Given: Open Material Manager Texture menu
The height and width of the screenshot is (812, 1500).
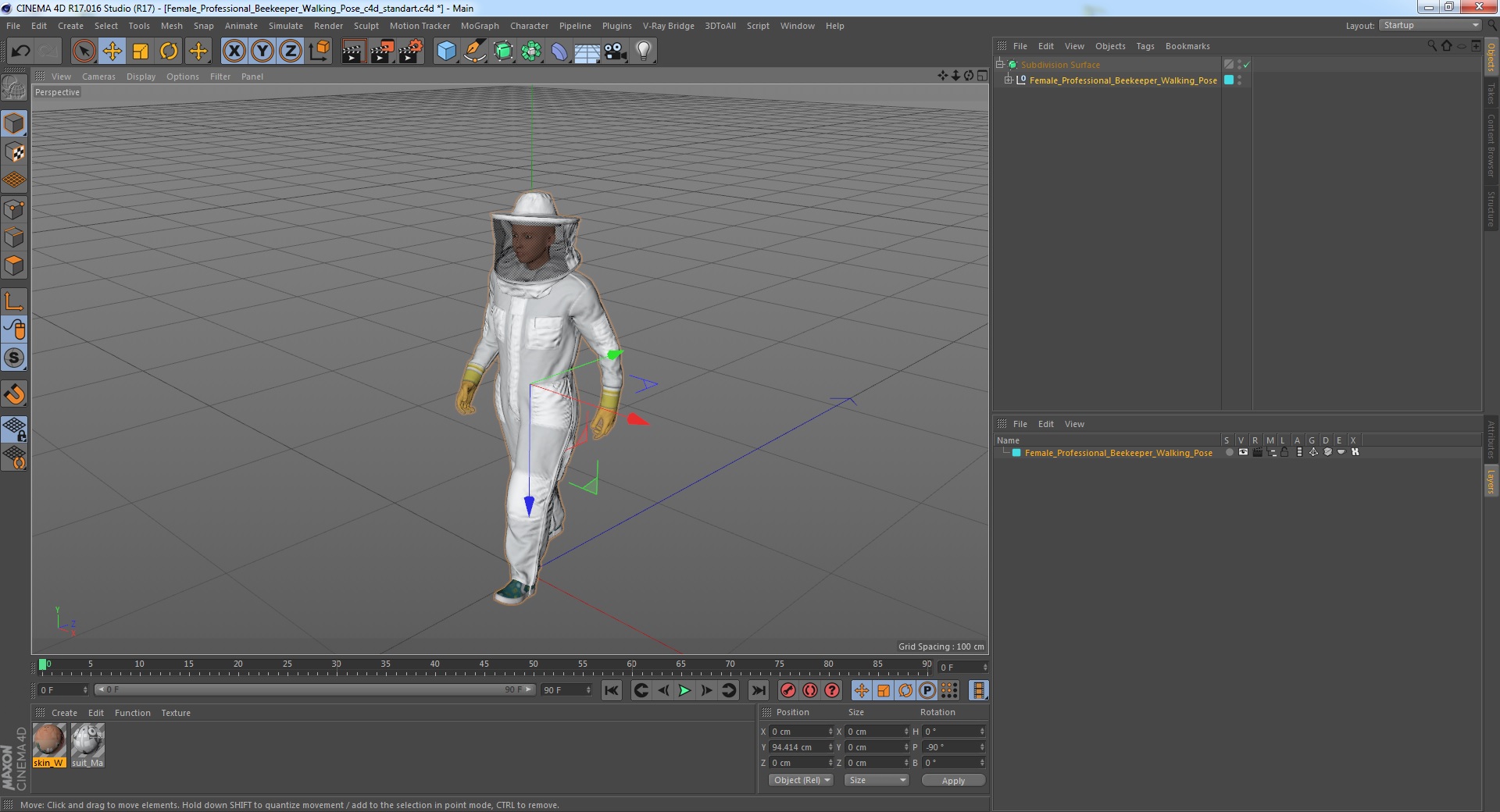Looking at the screenshot, I should point(176,713).
